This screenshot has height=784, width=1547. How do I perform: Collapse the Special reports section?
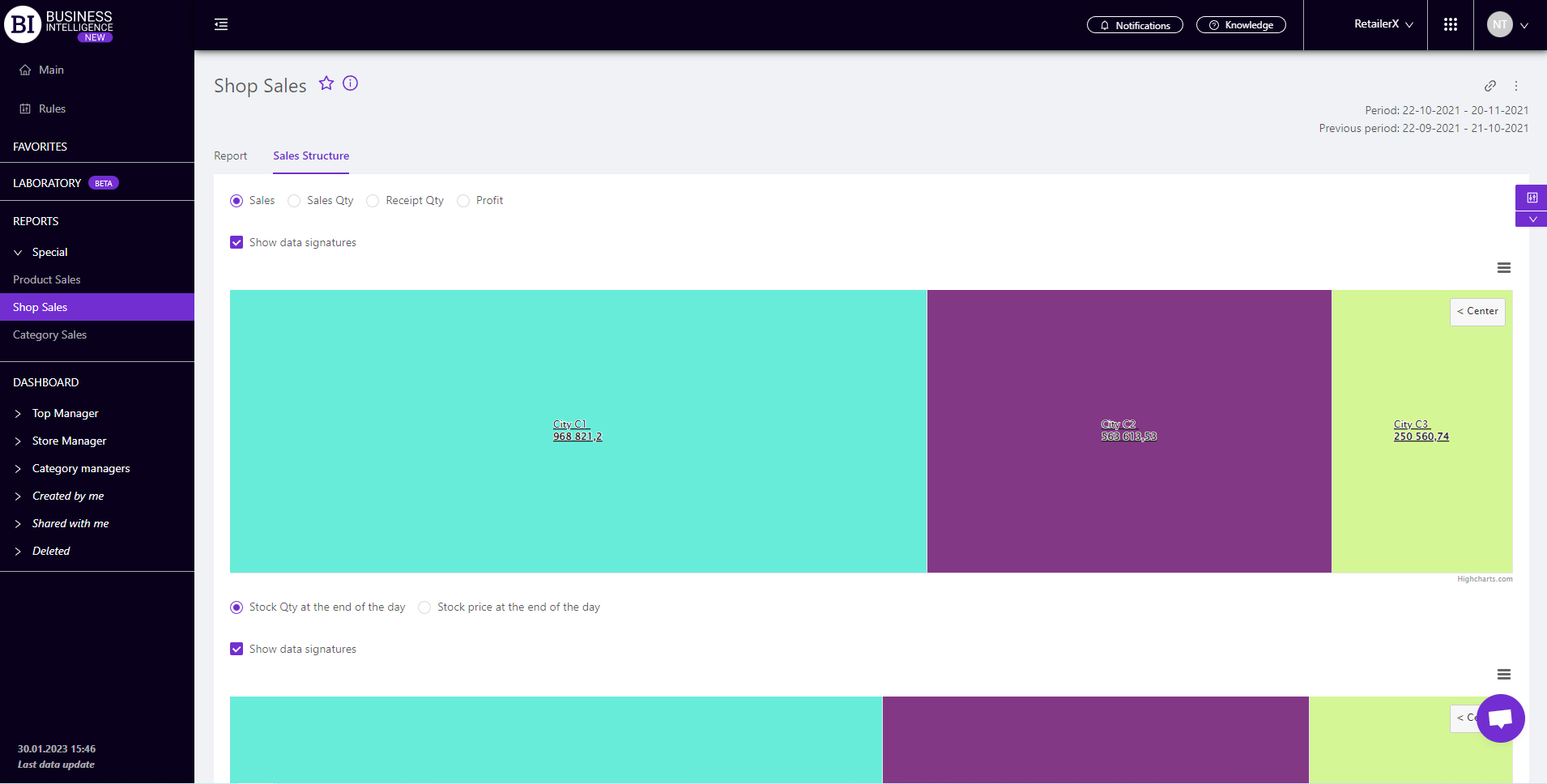[18, 253]
